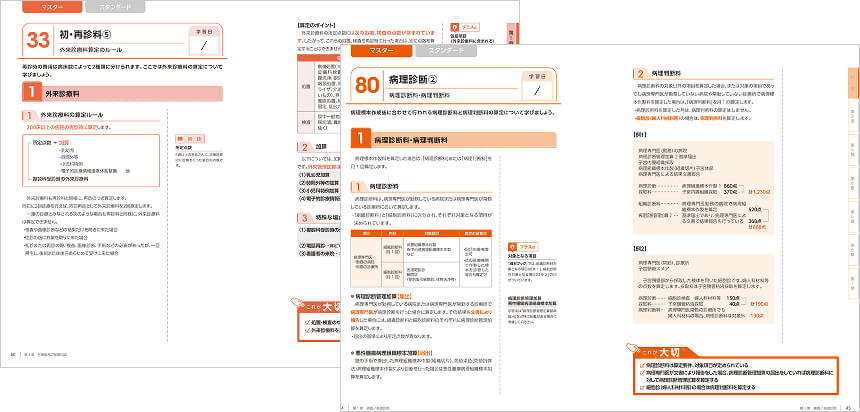860x412 pixels.
Task: Click the 【例2】 label
Action: pyautogui.click(x=640, y=249)
